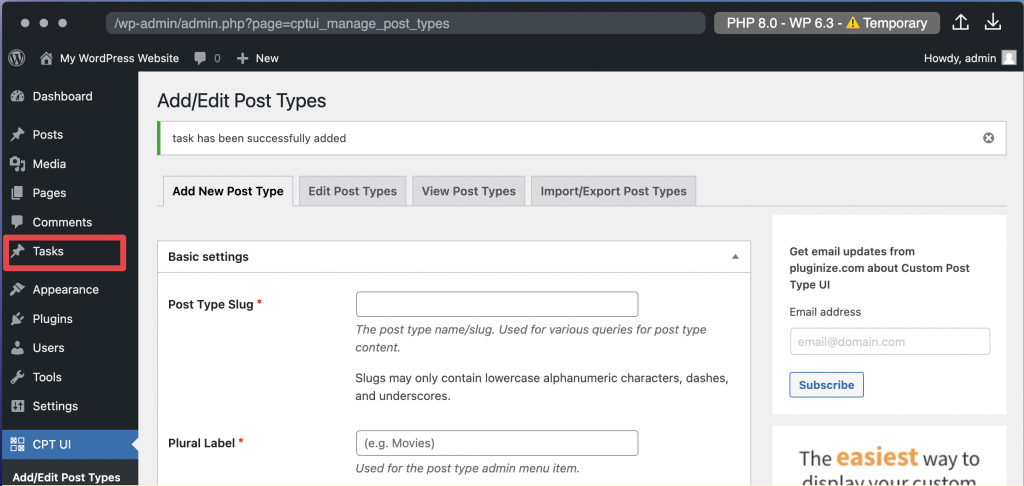Collapse the Basic settings panel
The image size is (1024, 486).
(736, 257)
